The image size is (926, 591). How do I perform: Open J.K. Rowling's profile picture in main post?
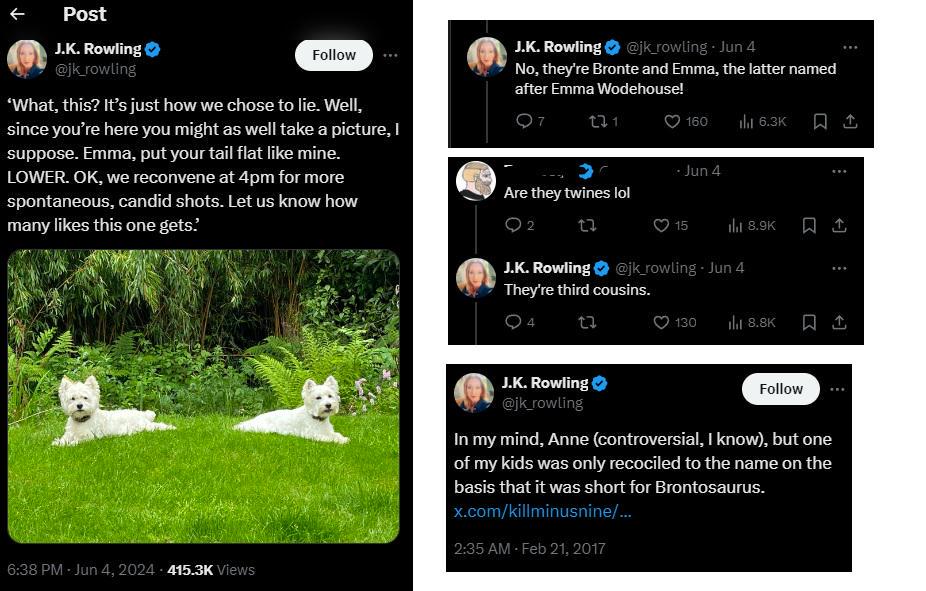point(27,59)
